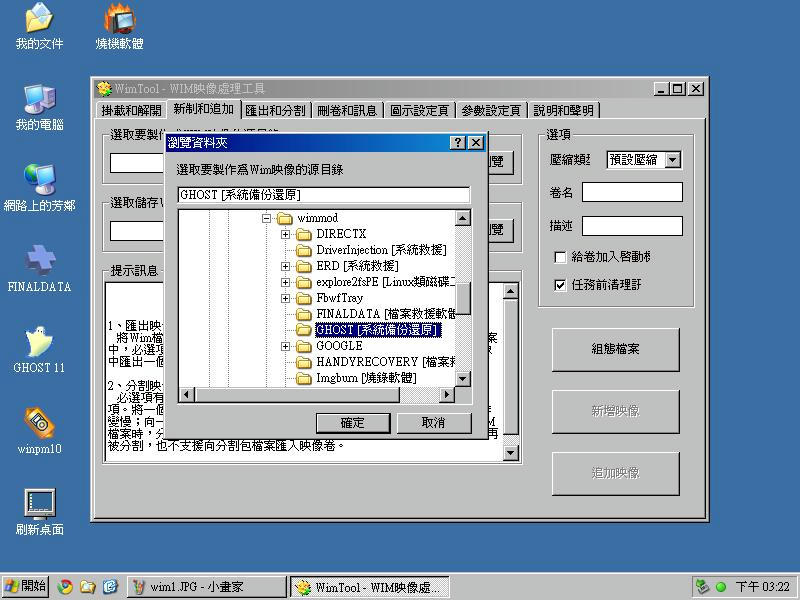Click the DIRECTX folder icon
The height and width of the screenshot is (600, 800).
[x=304, y=234]
